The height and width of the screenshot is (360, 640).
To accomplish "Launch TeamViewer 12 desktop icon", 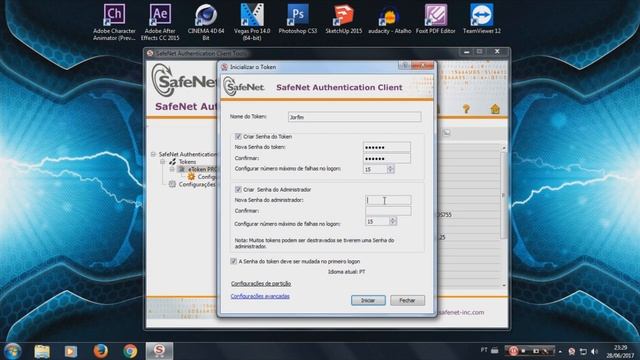I will (482, 19).
